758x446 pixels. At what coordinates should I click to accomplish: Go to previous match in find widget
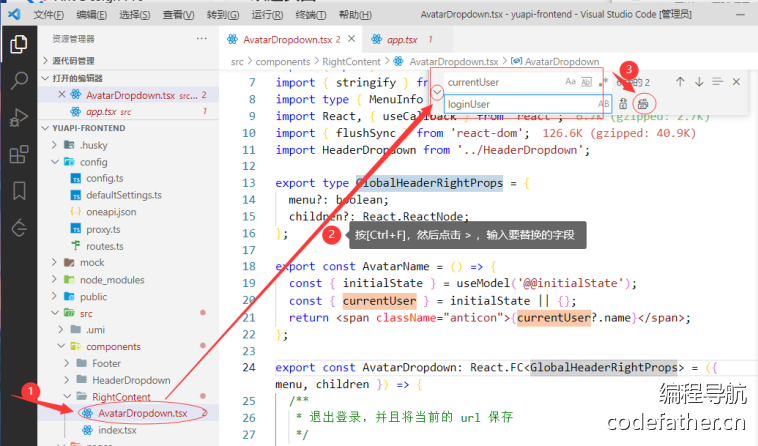(x=680, y=82)
